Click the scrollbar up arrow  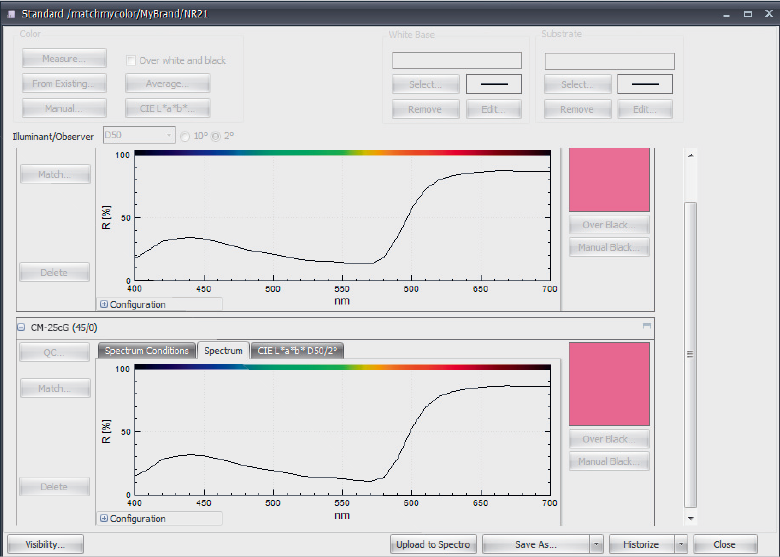(690, 155)
